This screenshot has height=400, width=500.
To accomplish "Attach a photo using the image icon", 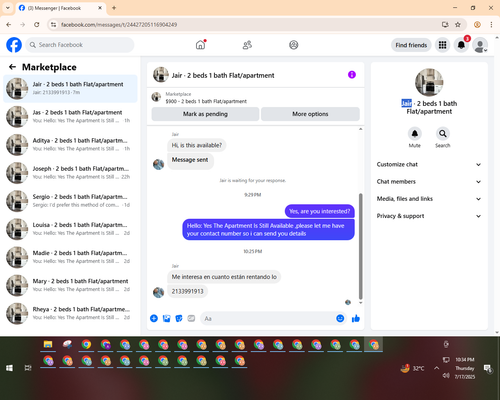I will coord(166,318).
